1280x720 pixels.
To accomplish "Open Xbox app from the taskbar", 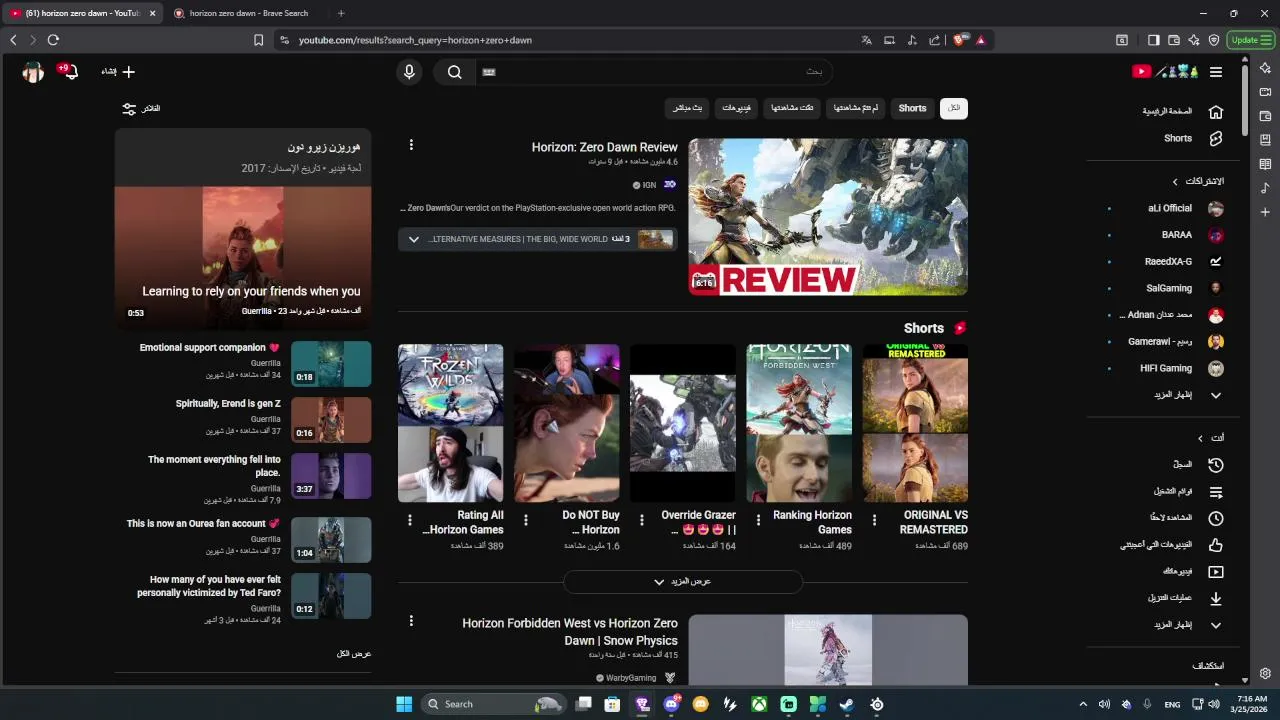I will tap(759, 704).
